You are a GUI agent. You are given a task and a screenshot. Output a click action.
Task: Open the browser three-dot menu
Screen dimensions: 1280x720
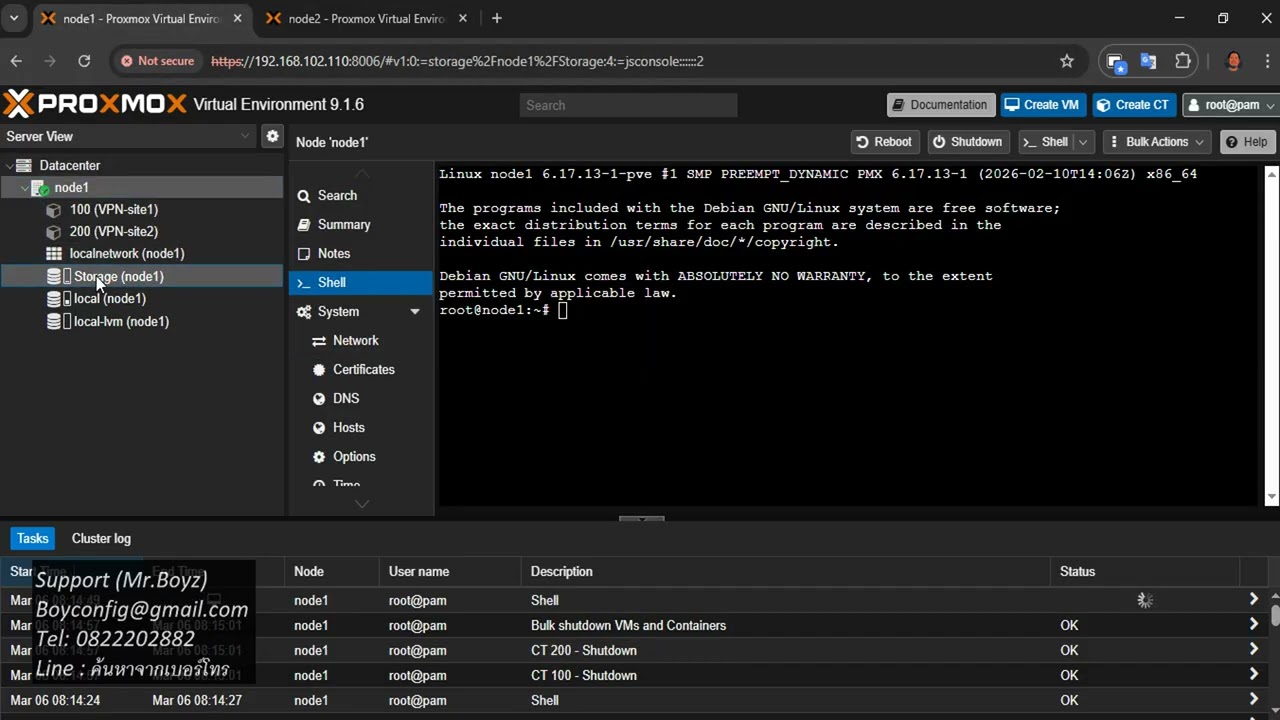tap(1266, 61)
